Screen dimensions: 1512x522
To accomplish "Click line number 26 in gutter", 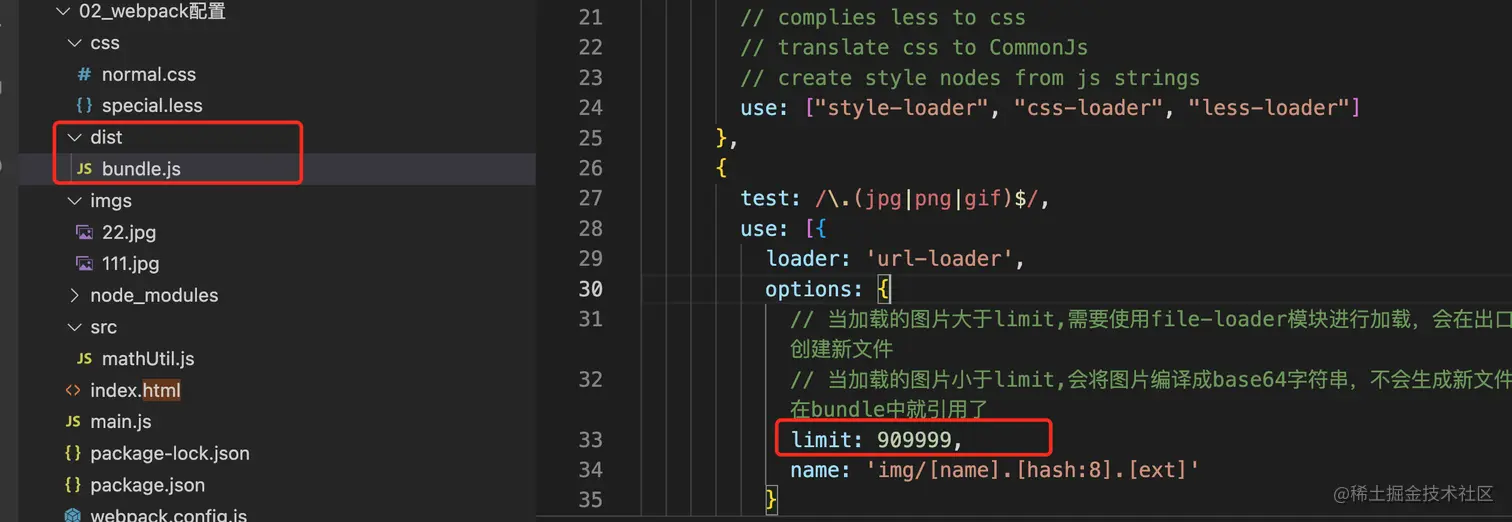I will [x=590, y=168].
